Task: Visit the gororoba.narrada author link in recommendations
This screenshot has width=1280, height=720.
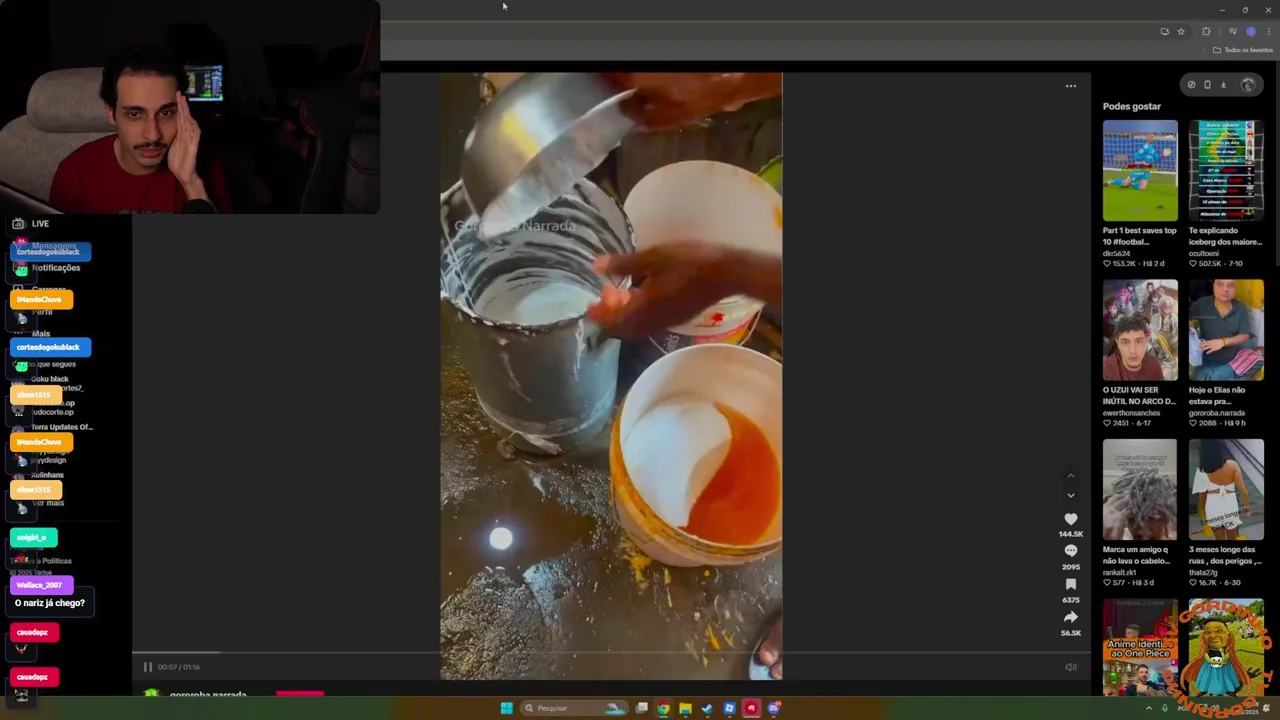Action: click(1216, 412)
